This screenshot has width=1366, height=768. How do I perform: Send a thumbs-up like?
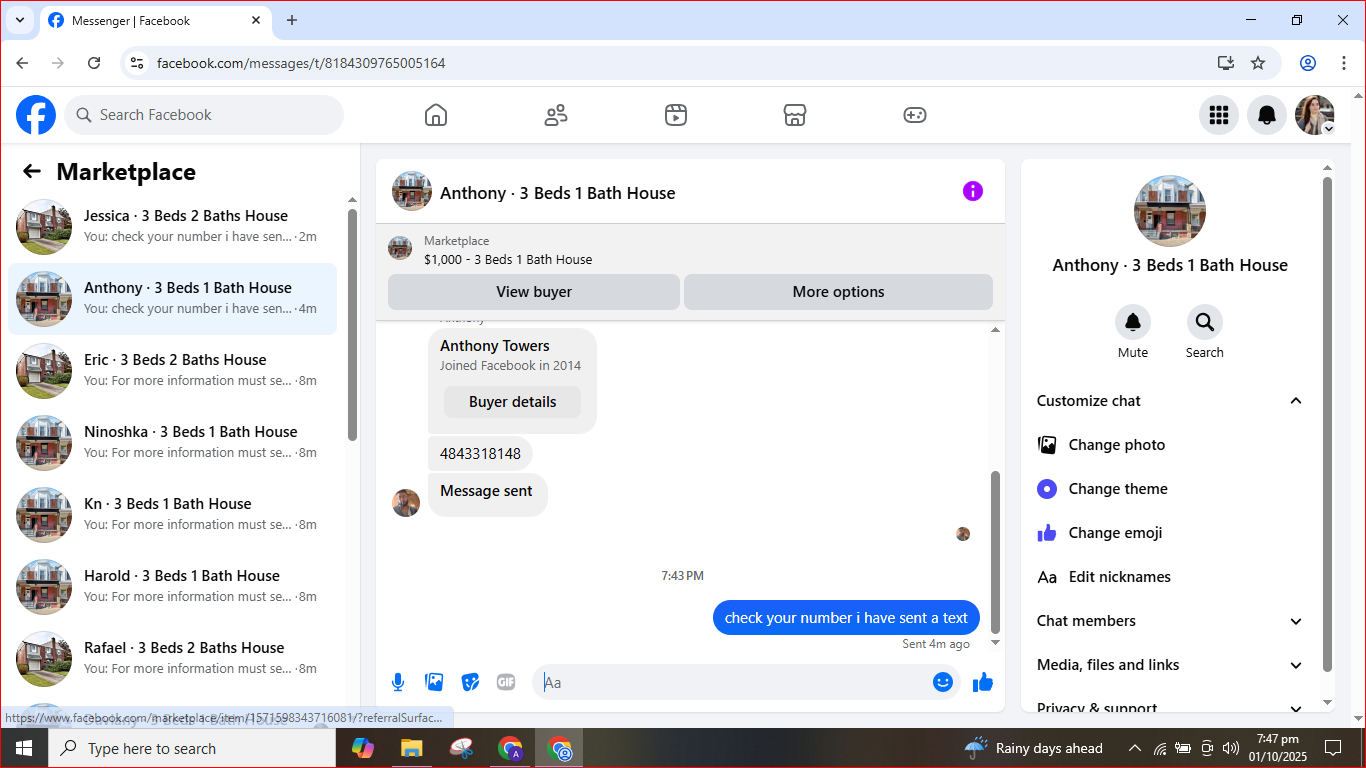coord(983,682)
